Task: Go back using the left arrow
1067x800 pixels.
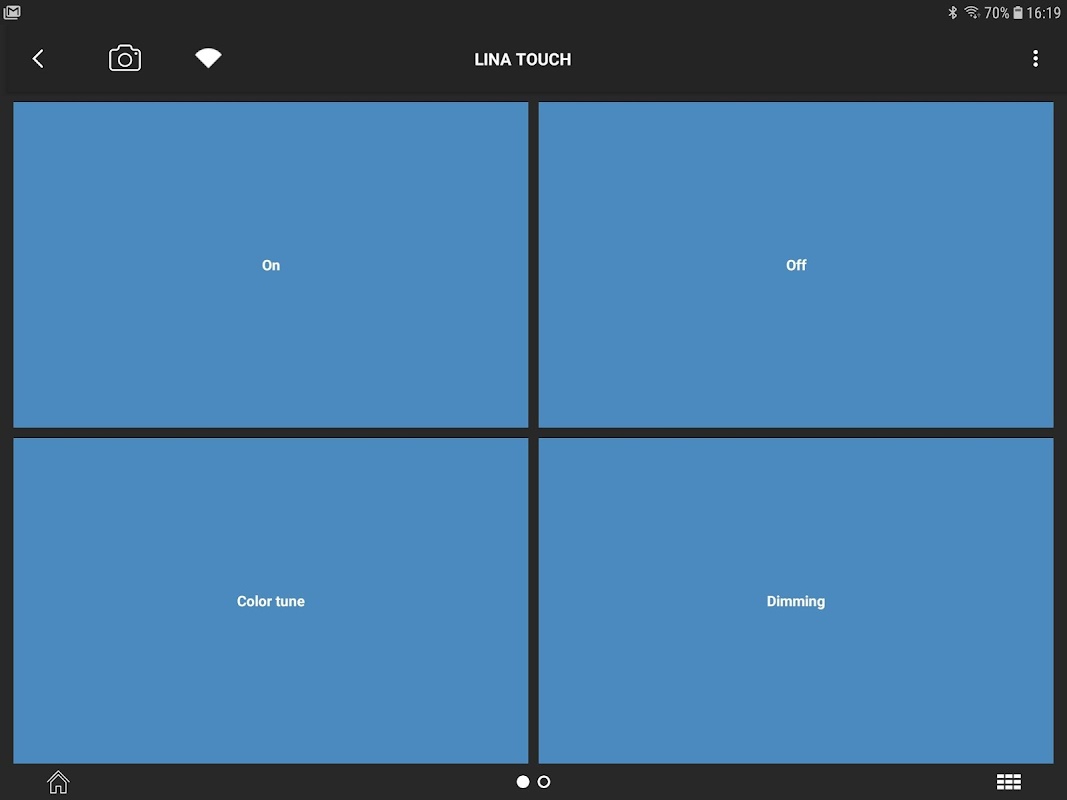Action: pyautogui.click(x=38, y=59)
